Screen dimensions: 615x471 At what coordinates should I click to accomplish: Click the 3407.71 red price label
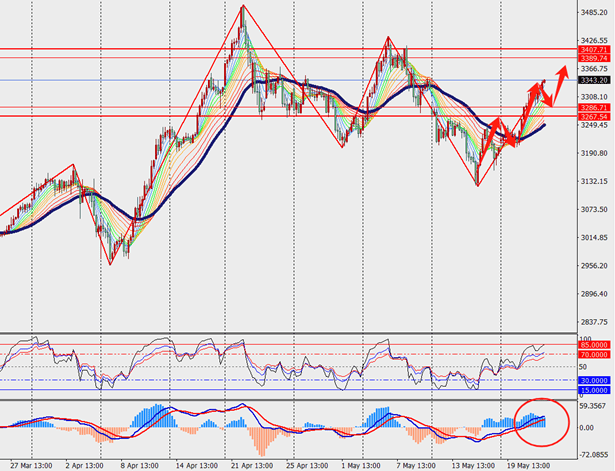593,48
